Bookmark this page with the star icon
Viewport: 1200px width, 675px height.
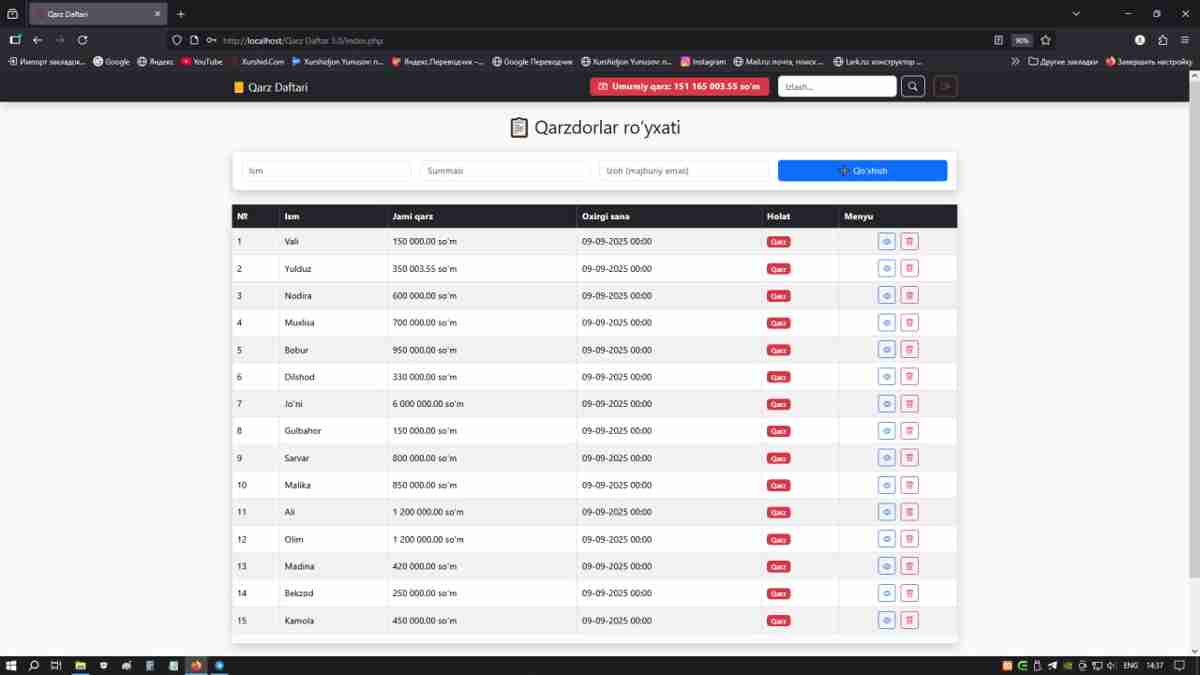[x=1045, y=40]
